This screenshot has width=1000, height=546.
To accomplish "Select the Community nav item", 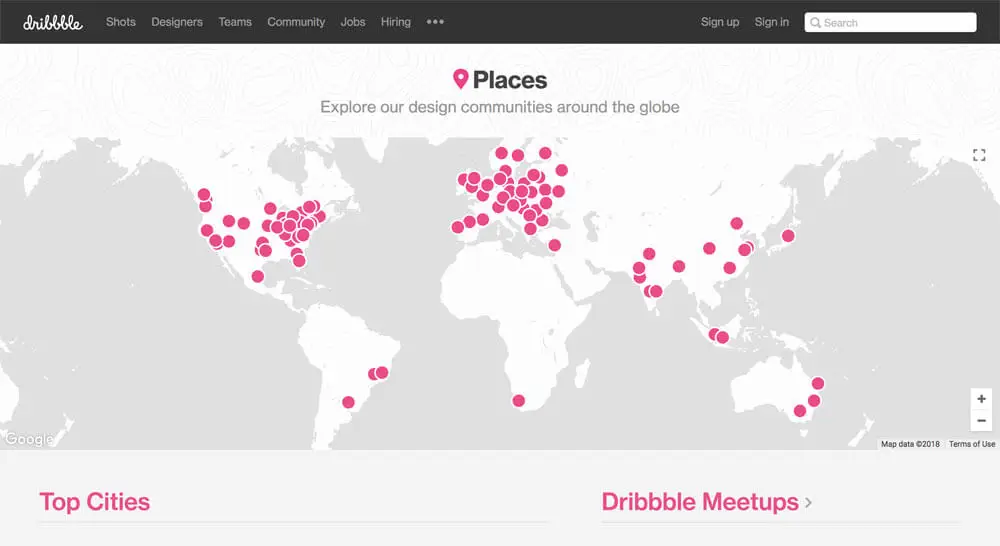I will (296, 22).
